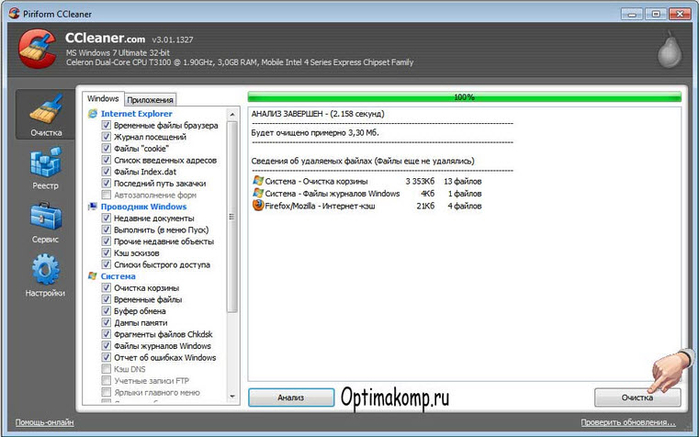Click Windows flag icon beside Очистка корзины result
The height and width of the screenshot is (437, 699).
pyautogui.click(x=258, y=181)
